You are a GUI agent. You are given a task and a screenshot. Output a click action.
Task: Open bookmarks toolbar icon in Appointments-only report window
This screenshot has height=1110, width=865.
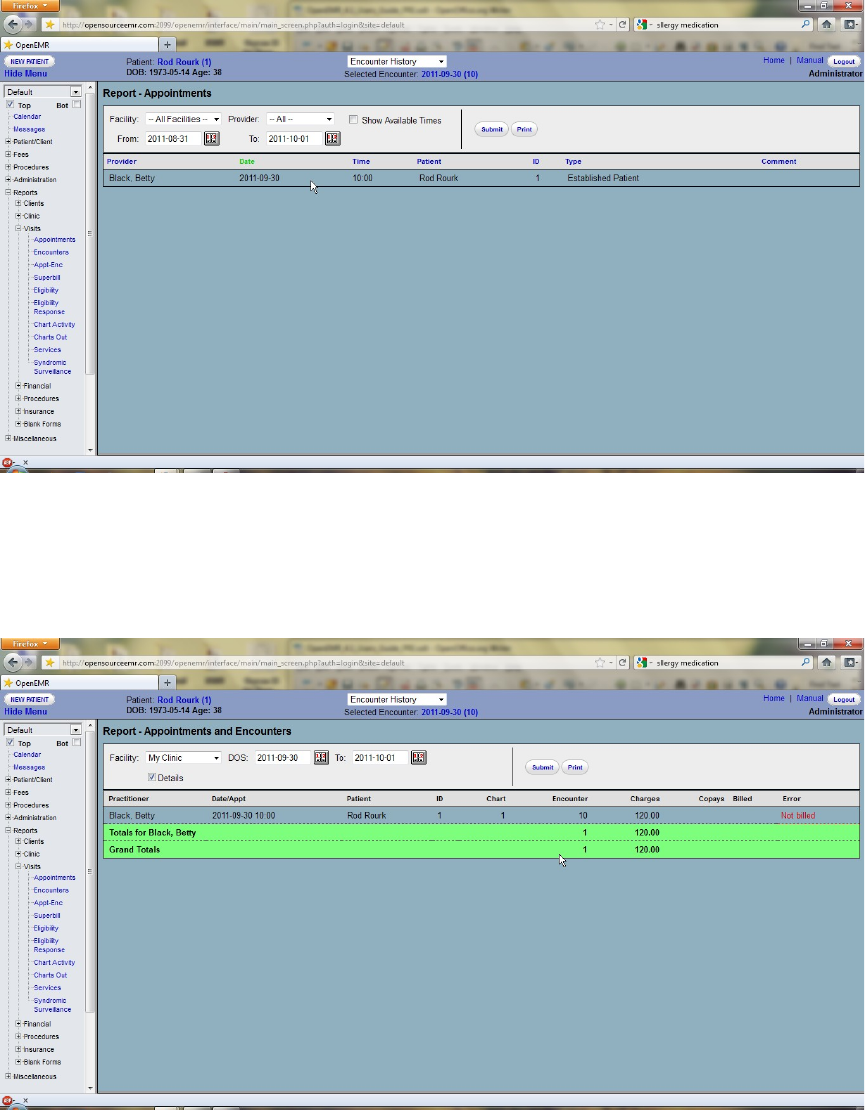point(849,24)
